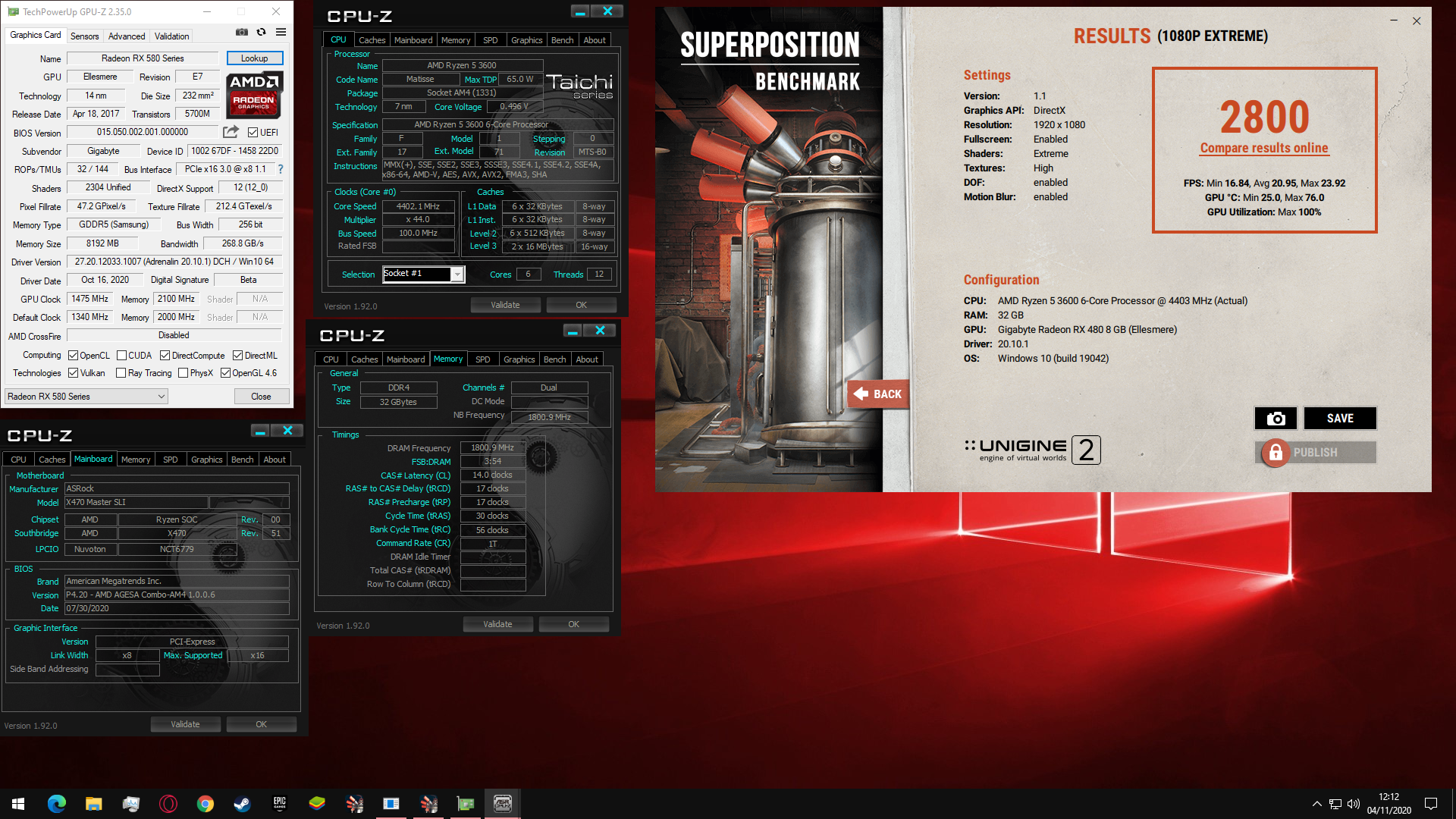Click the Bus Interface question mark

click(x=281, y=169)
